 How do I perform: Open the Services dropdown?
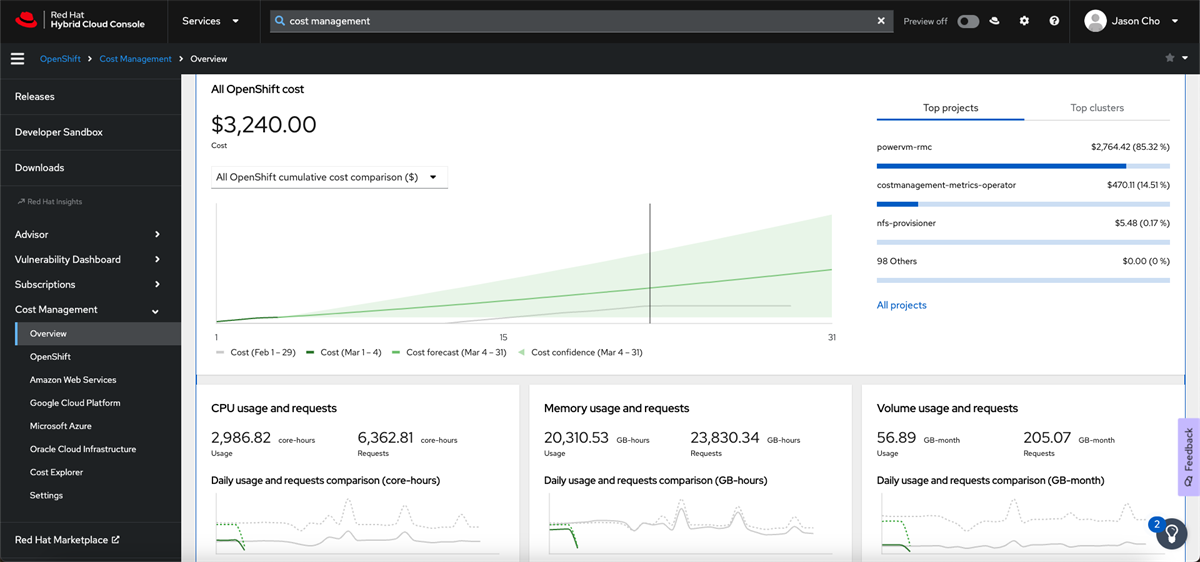pos(210,21)
